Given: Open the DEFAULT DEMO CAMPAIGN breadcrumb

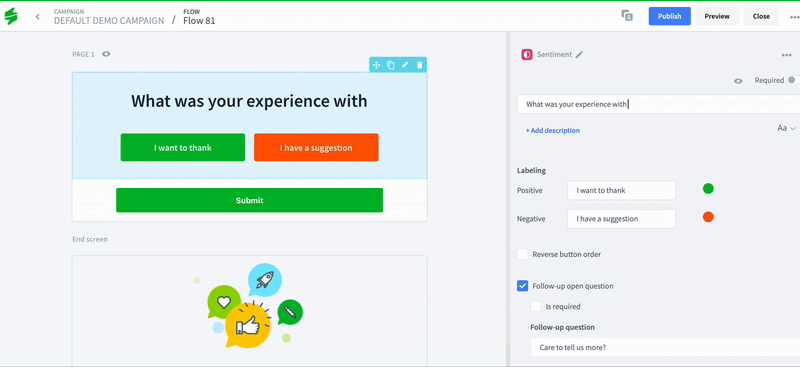Looking at the screenshot, I should tap(109, 21).
